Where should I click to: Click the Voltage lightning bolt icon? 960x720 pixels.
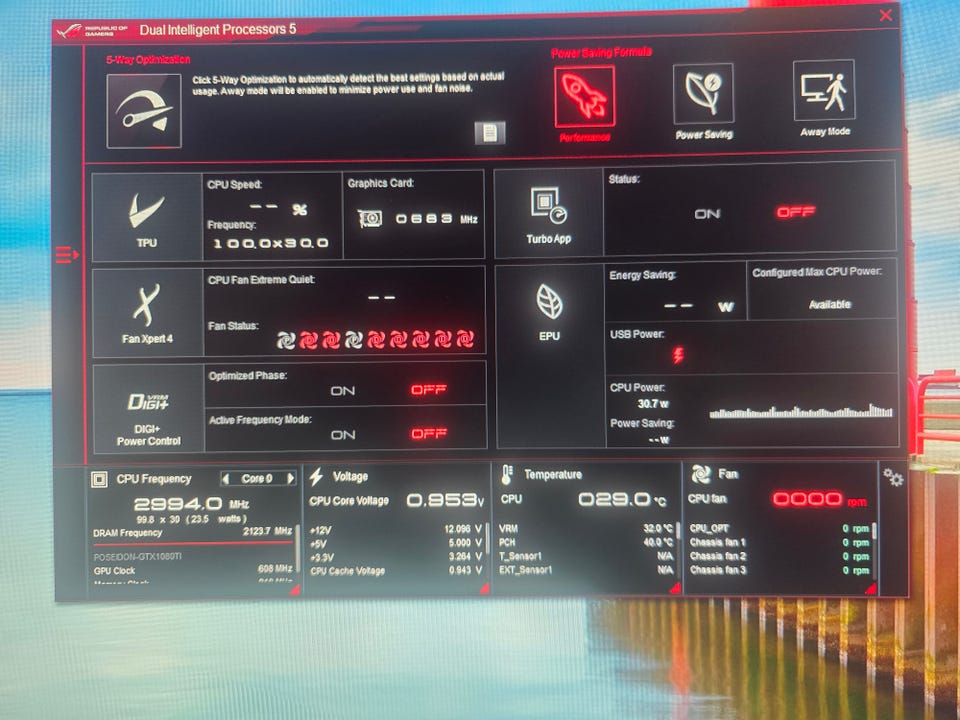(x=317, y=476)
